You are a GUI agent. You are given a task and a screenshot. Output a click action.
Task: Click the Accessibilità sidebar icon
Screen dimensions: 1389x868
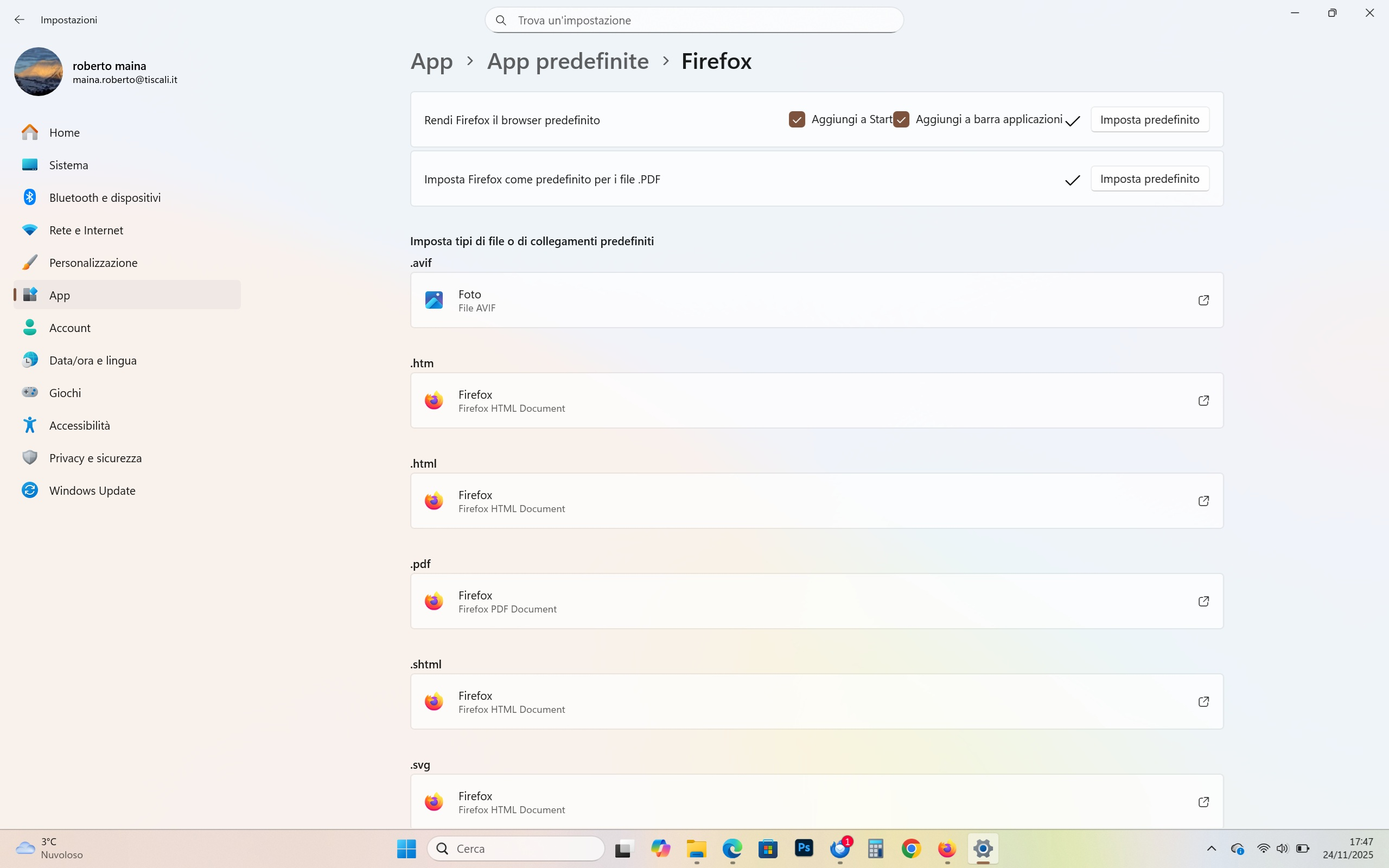click(30, 425)
